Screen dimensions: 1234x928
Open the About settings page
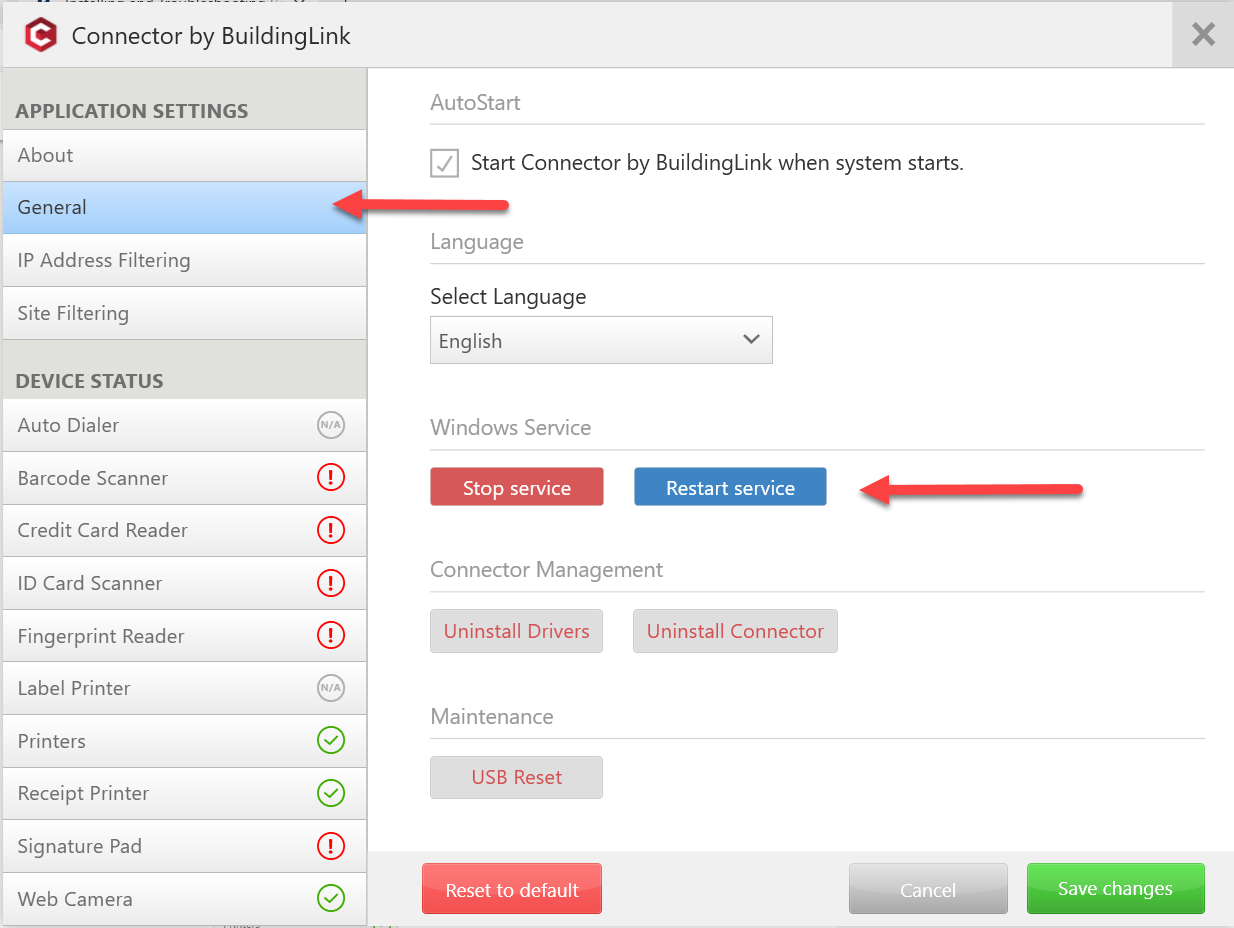click(184, 155)
